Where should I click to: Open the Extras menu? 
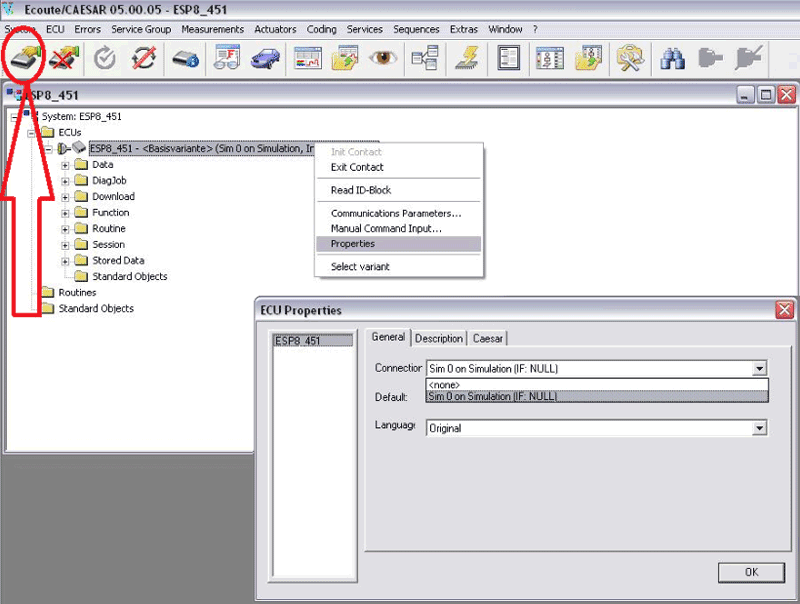pyautogui.click(x=464, y=29)
